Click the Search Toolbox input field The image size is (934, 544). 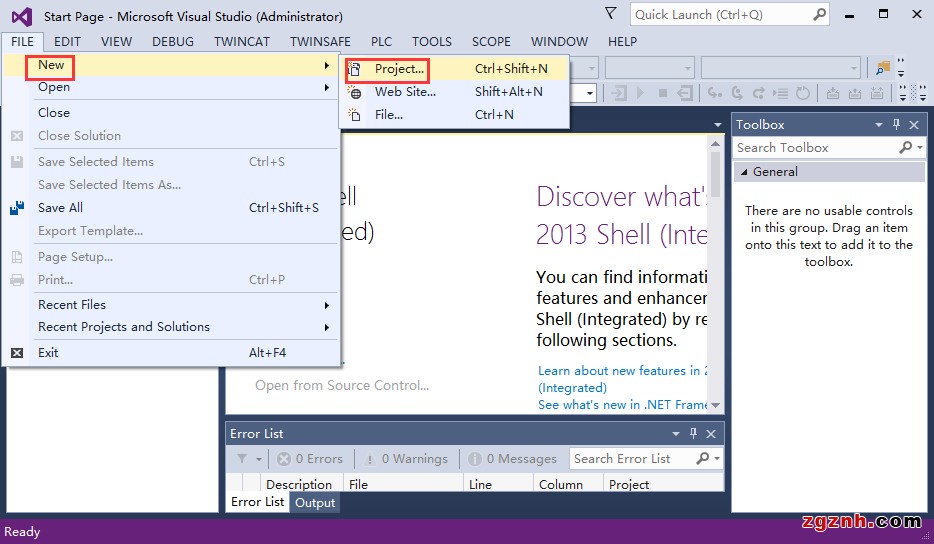tap(815, 148)
